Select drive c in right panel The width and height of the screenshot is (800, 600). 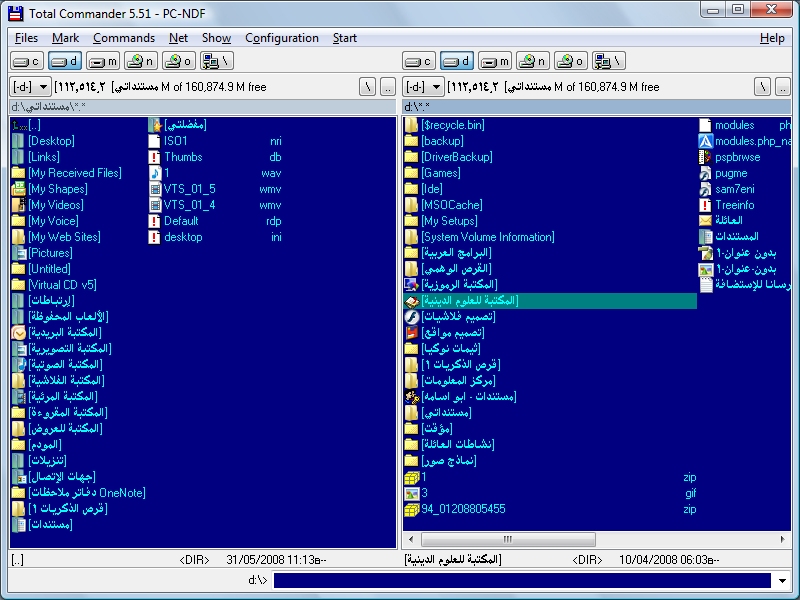[x=419, y=61]
